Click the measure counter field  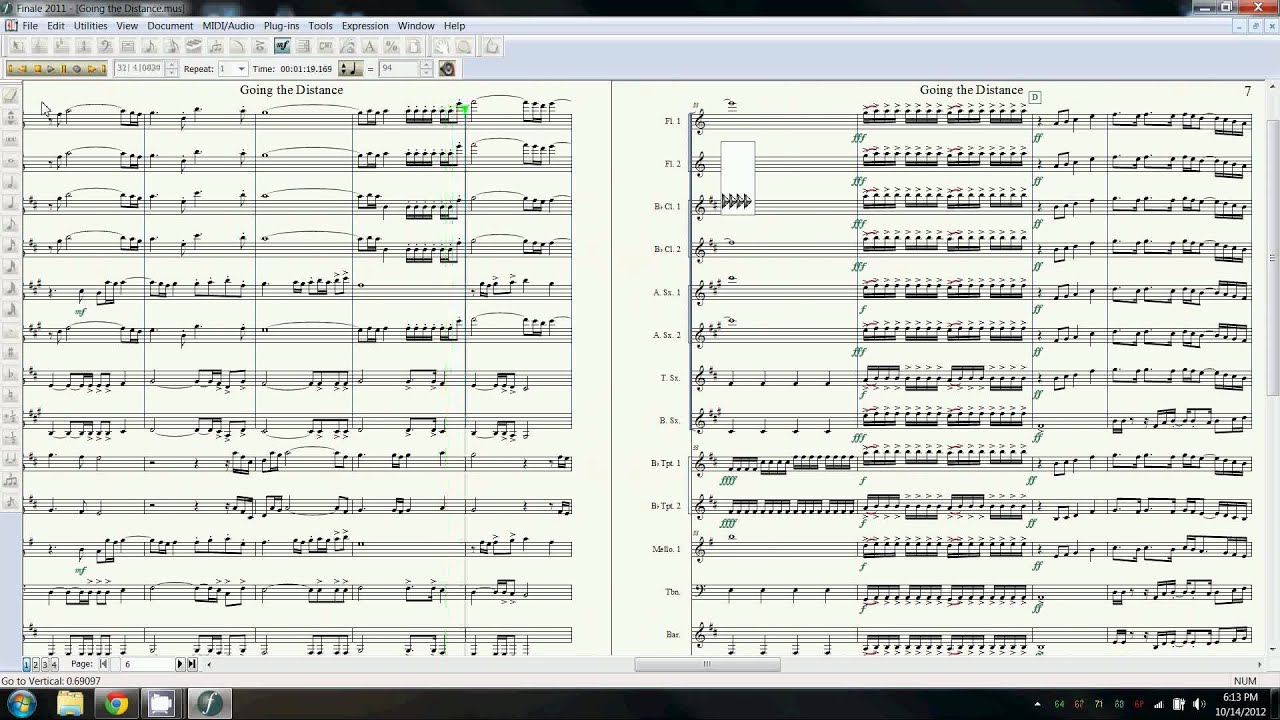(x=139, y=68)
